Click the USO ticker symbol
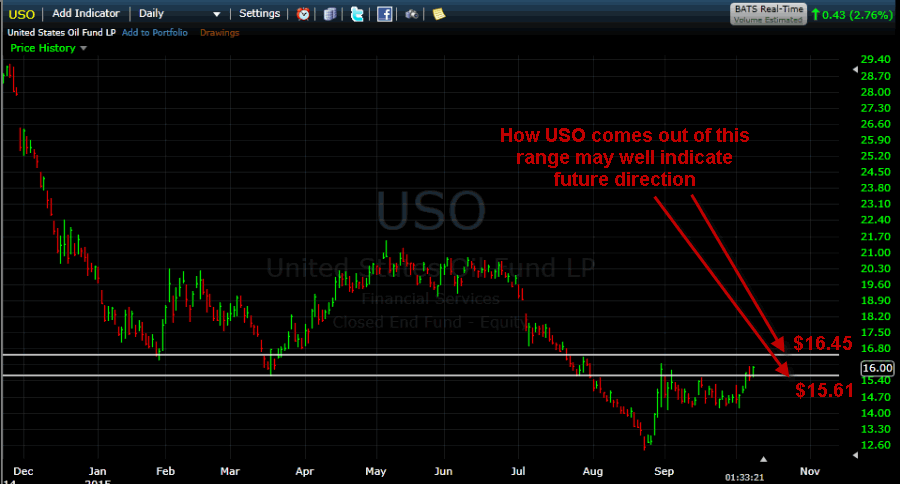The height and width of the screenshot is (484, 900). pyautogui.click(x=22, y=14)
